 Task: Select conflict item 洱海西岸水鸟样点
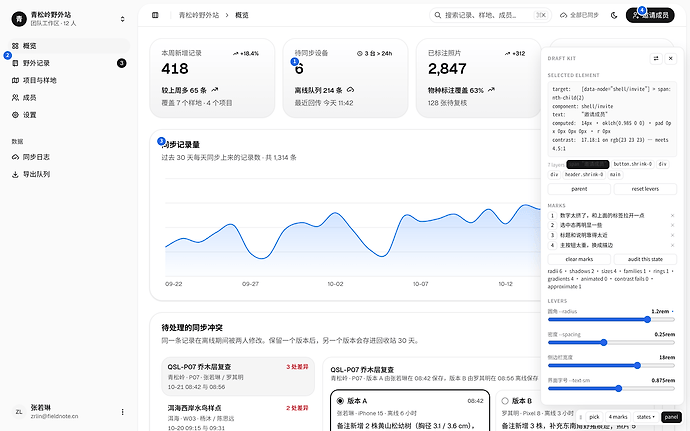pos(238,416)
